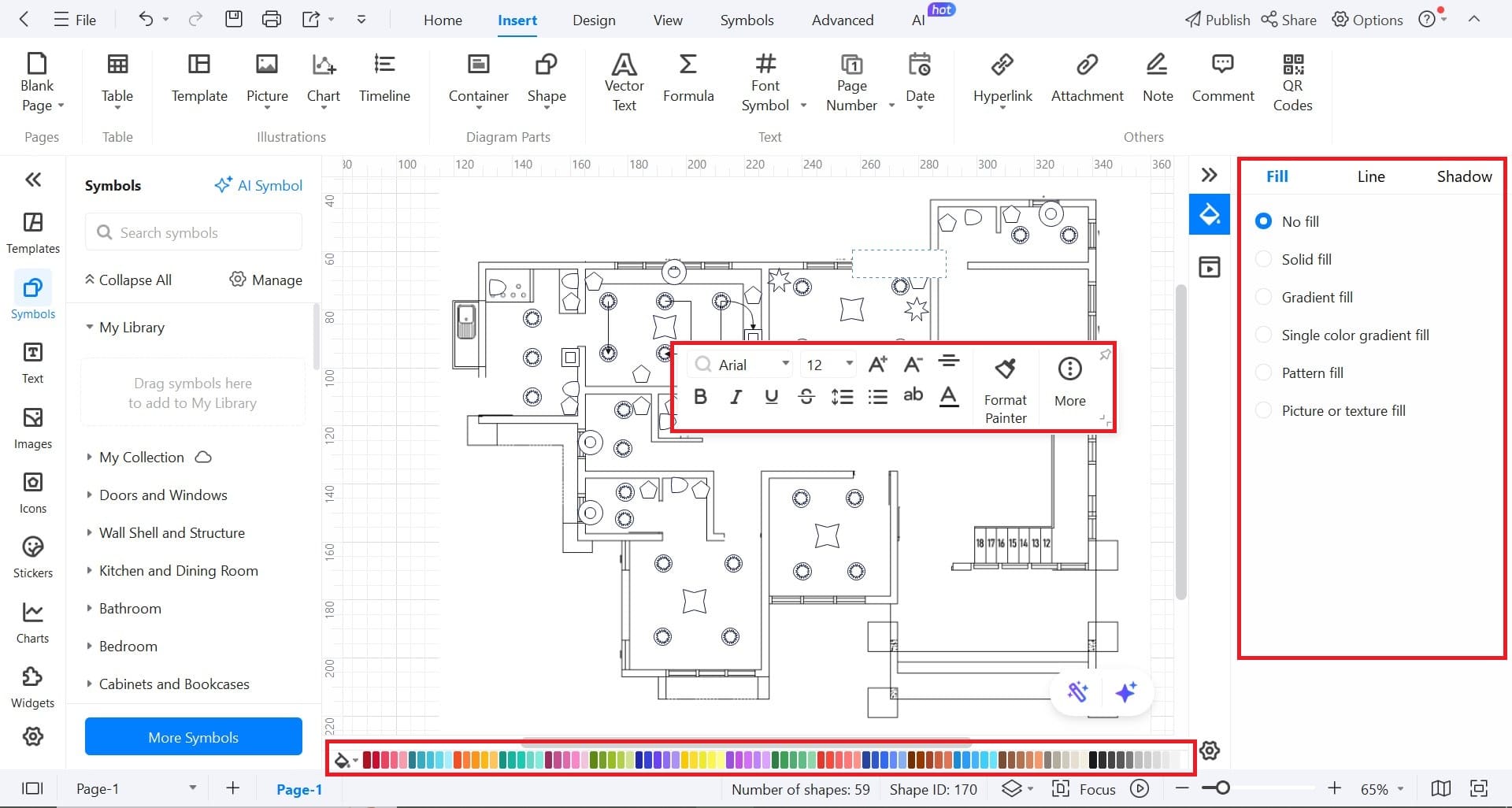Apply italic in the floating toolbar
Screen dimensions: 1512x808
pyautogui.click(x=736, y=397)
